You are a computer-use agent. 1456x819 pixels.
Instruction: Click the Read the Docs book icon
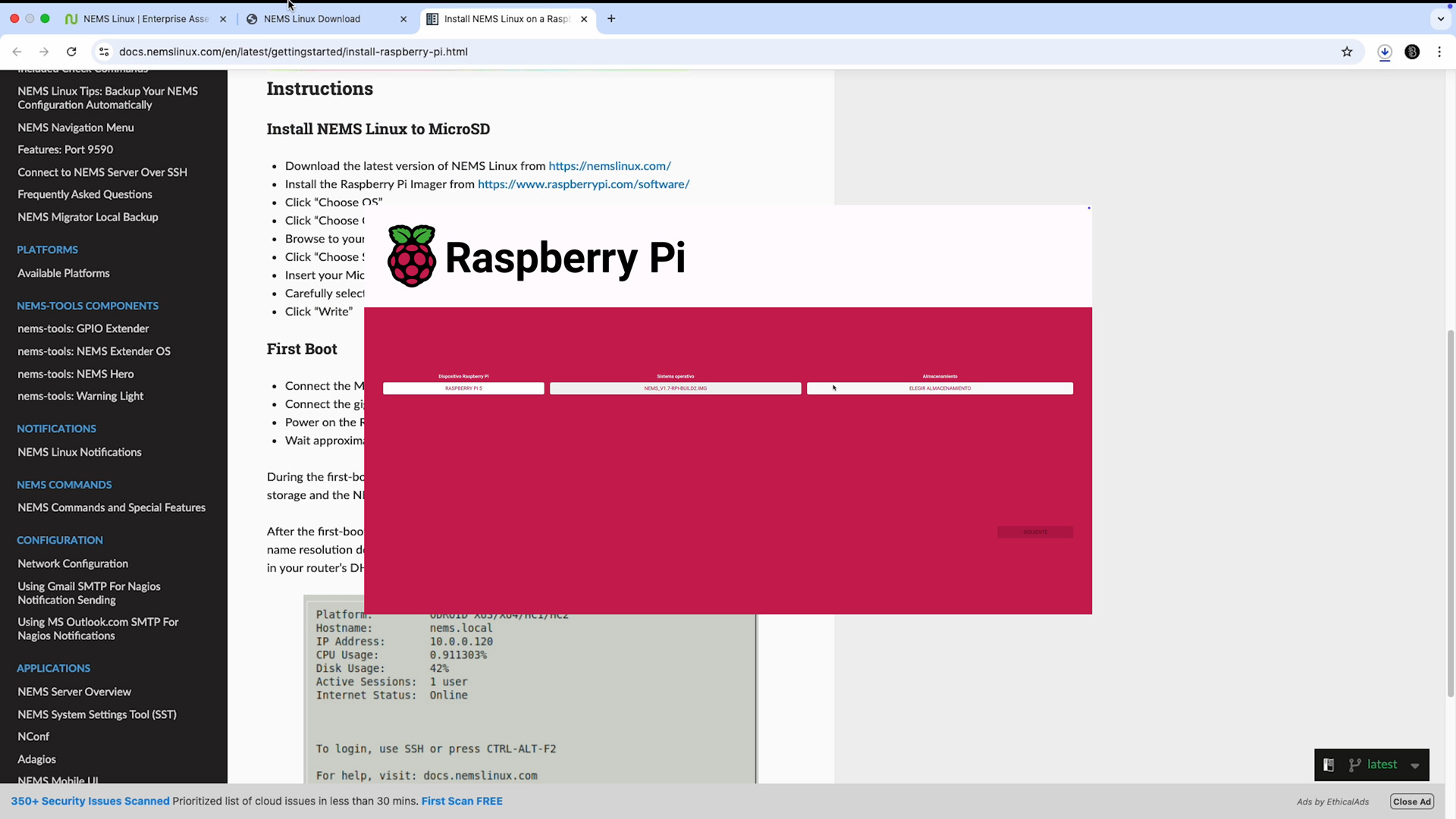(1329, 764)
